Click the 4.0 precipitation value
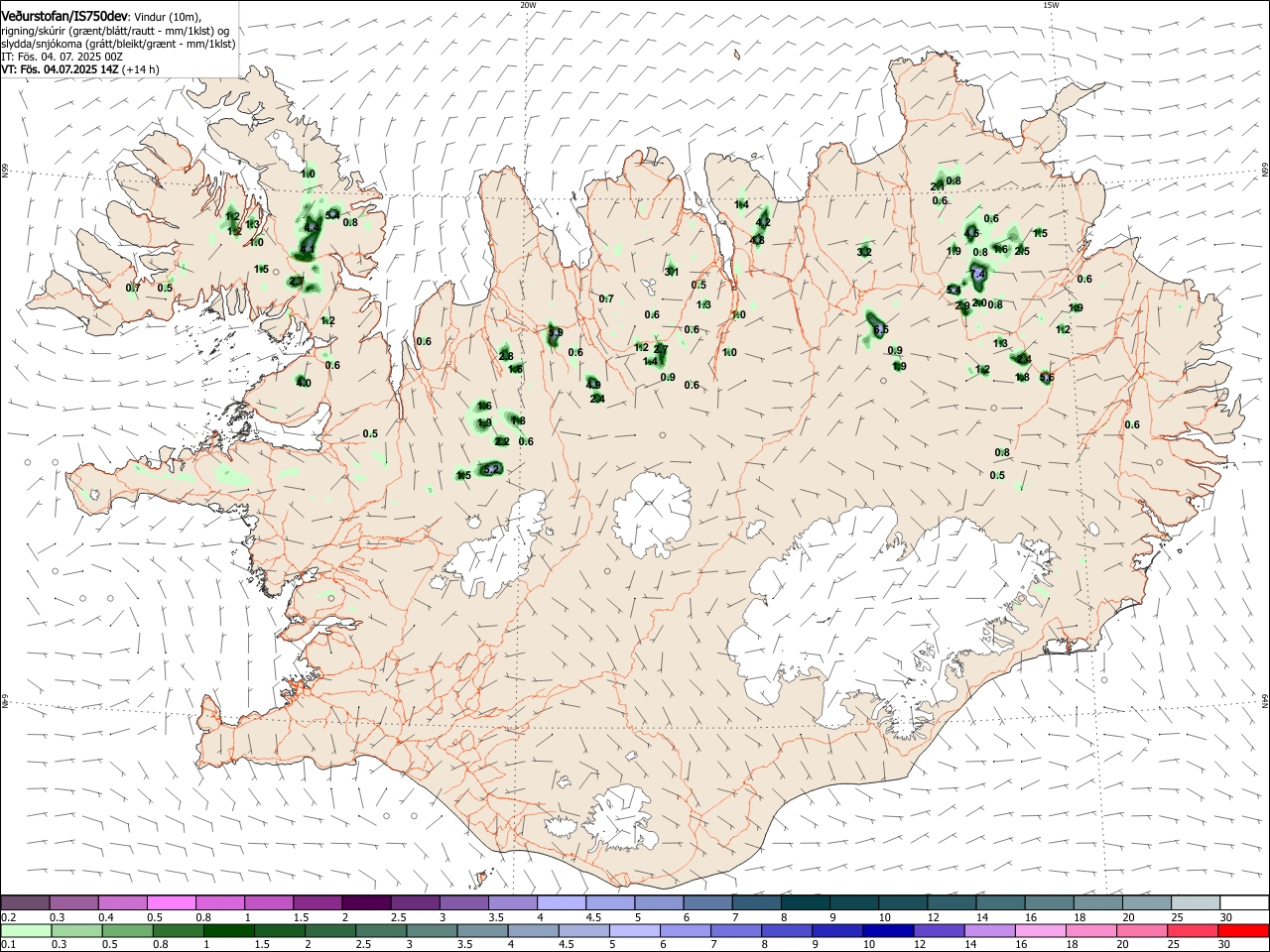The width and height of the screenshot is (1270, 952). click(304, 383)
